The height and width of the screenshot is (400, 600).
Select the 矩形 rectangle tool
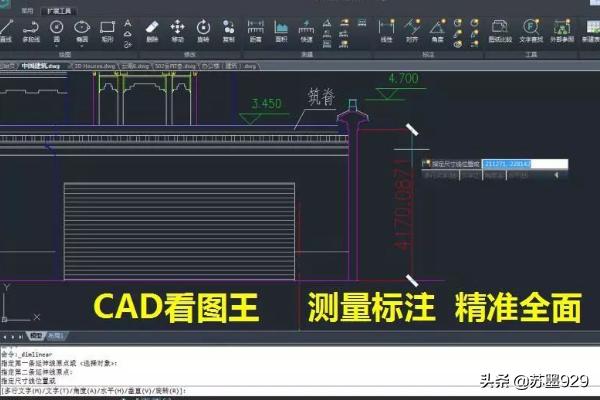[107, 31]
